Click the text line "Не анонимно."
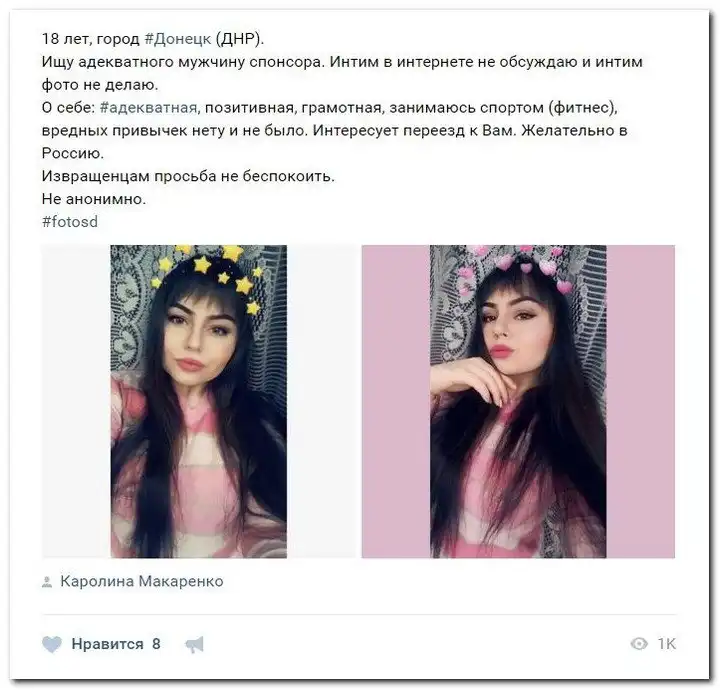Image resolution: width=720 pixels, height=690 pixels. [94, 199]
